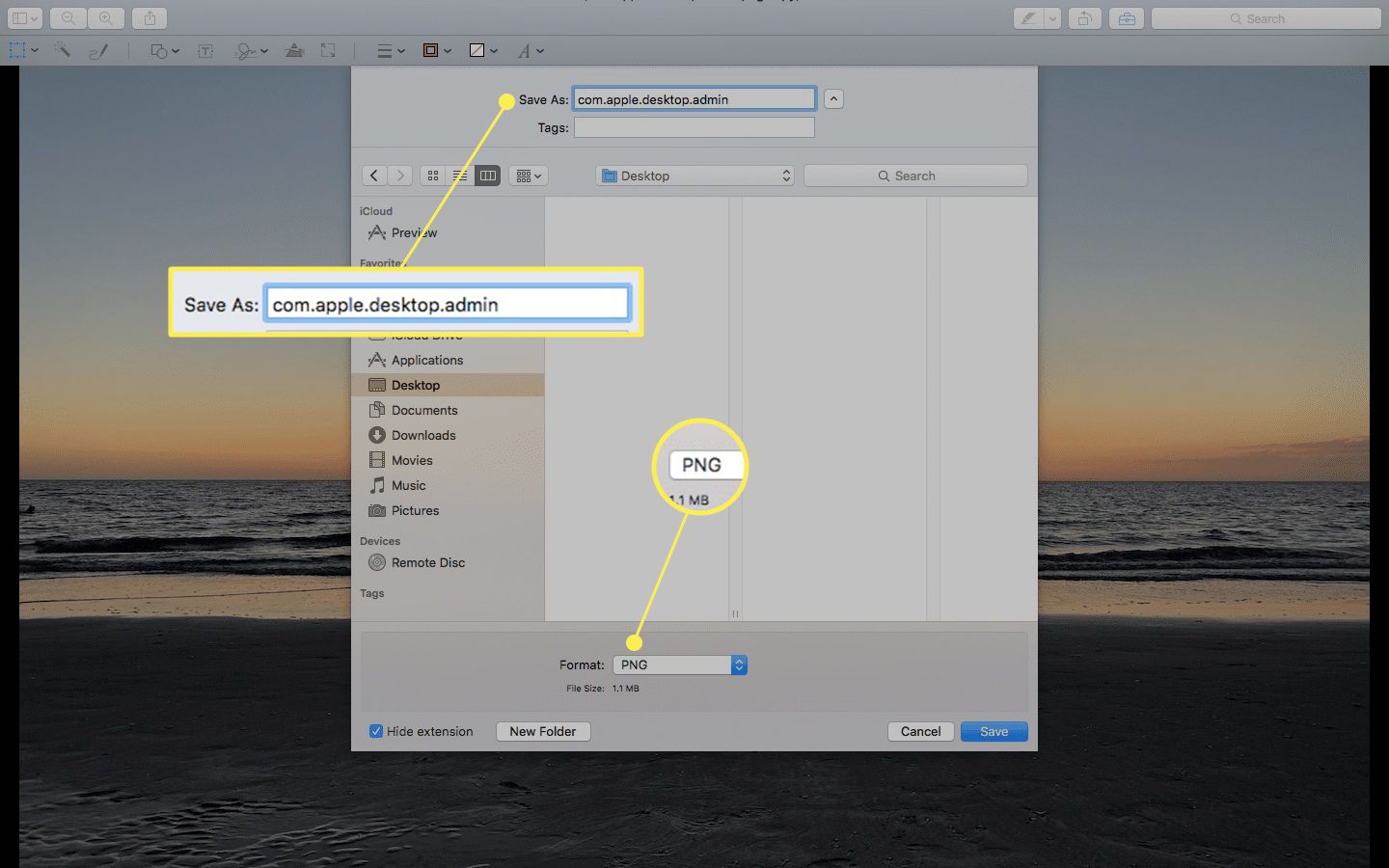Select the Instant Alpha magic wand tool
The width and height of the screenshot is (1389, 868).
[63, 50]
